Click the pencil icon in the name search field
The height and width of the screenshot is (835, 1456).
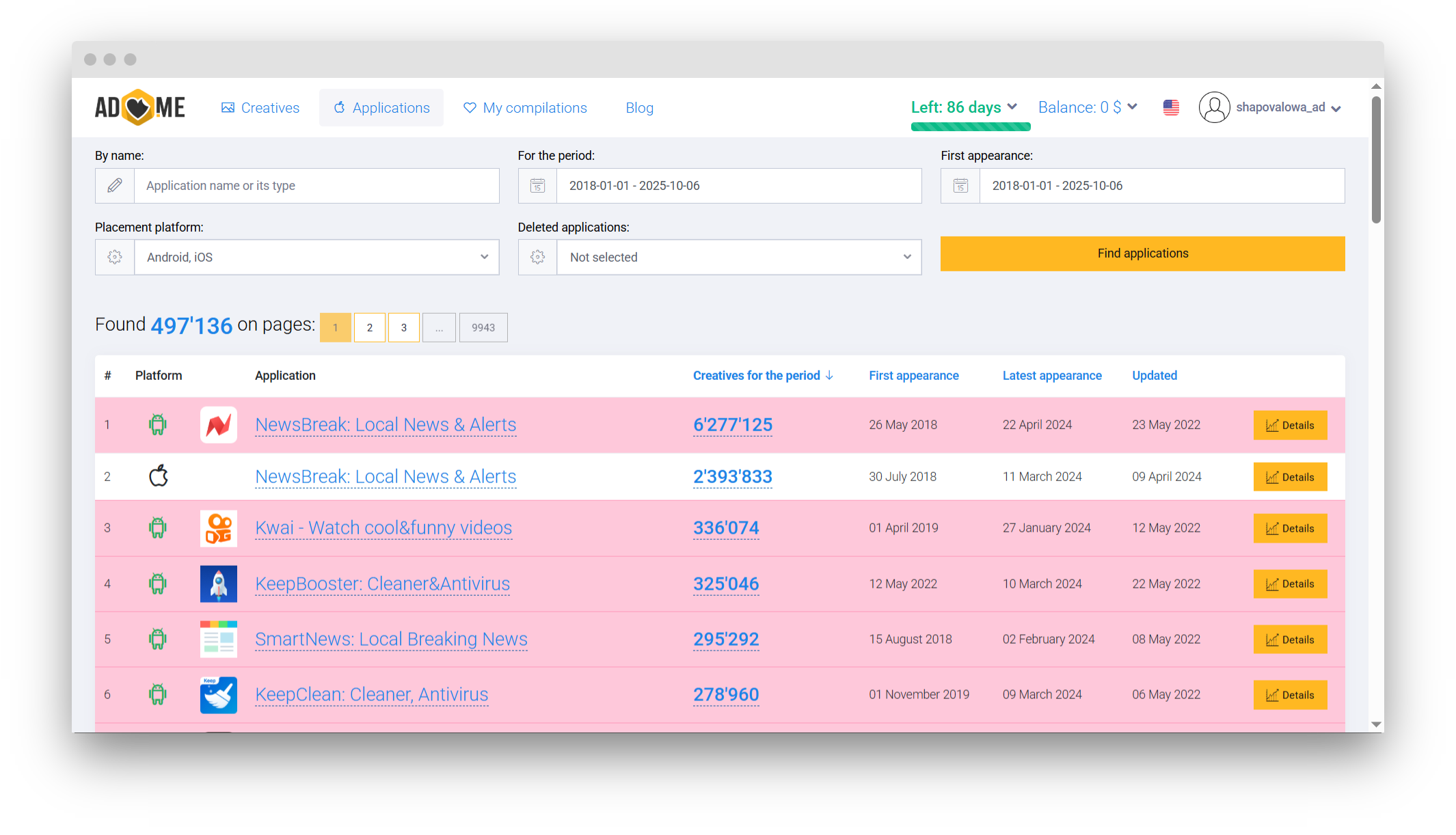pos(115,185)
